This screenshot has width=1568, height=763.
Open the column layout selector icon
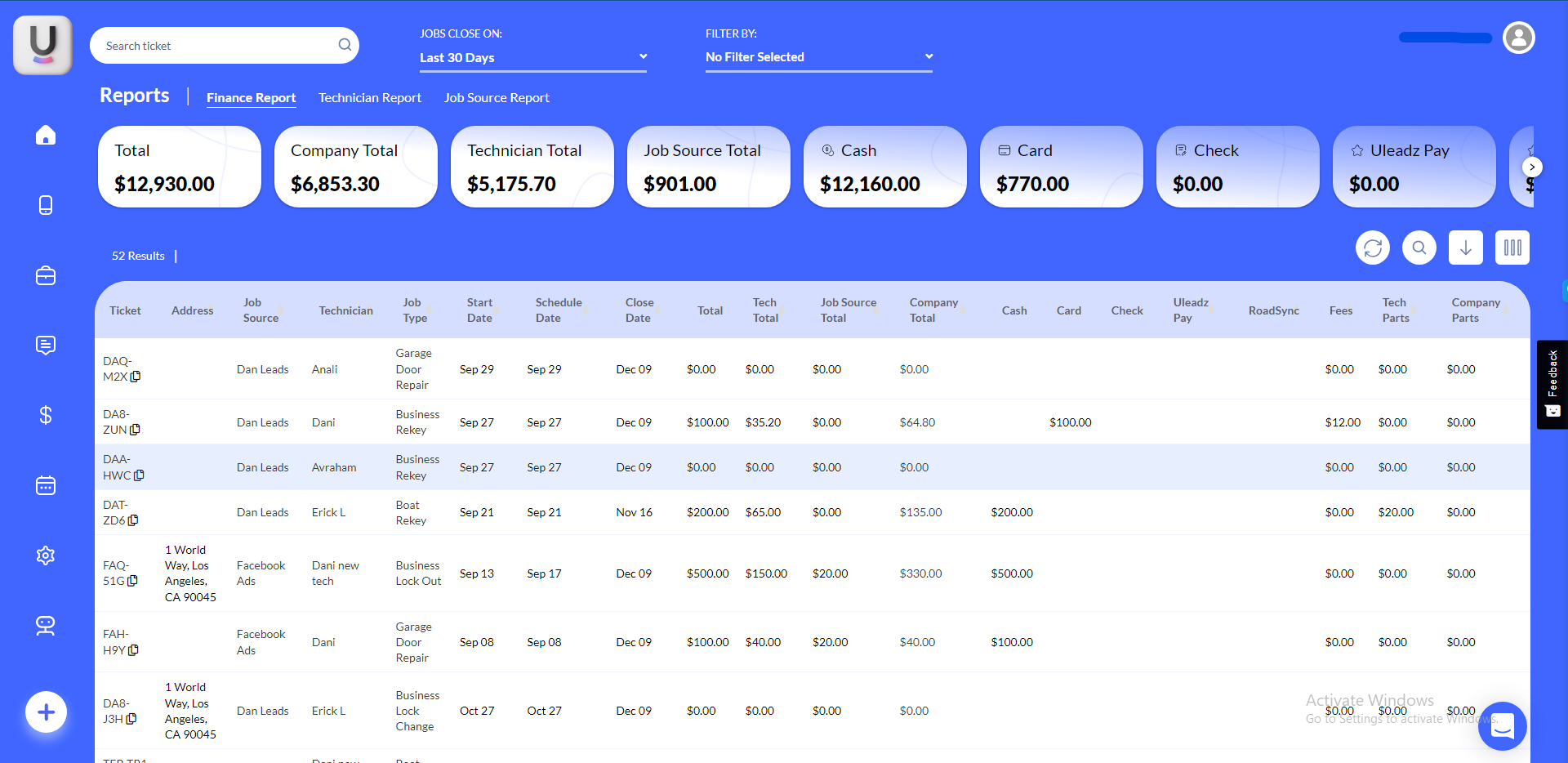click(x=1512, y=248)
